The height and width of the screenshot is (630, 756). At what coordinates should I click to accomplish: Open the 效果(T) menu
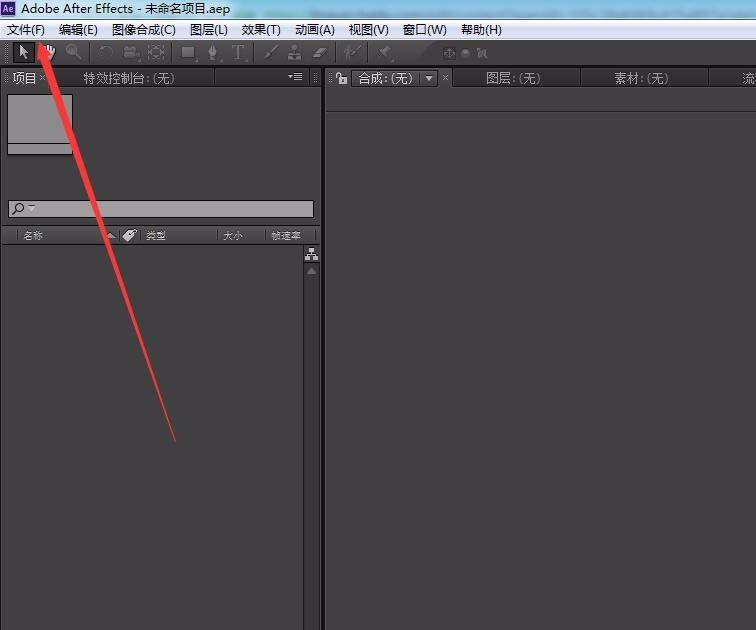click(261, 30)
